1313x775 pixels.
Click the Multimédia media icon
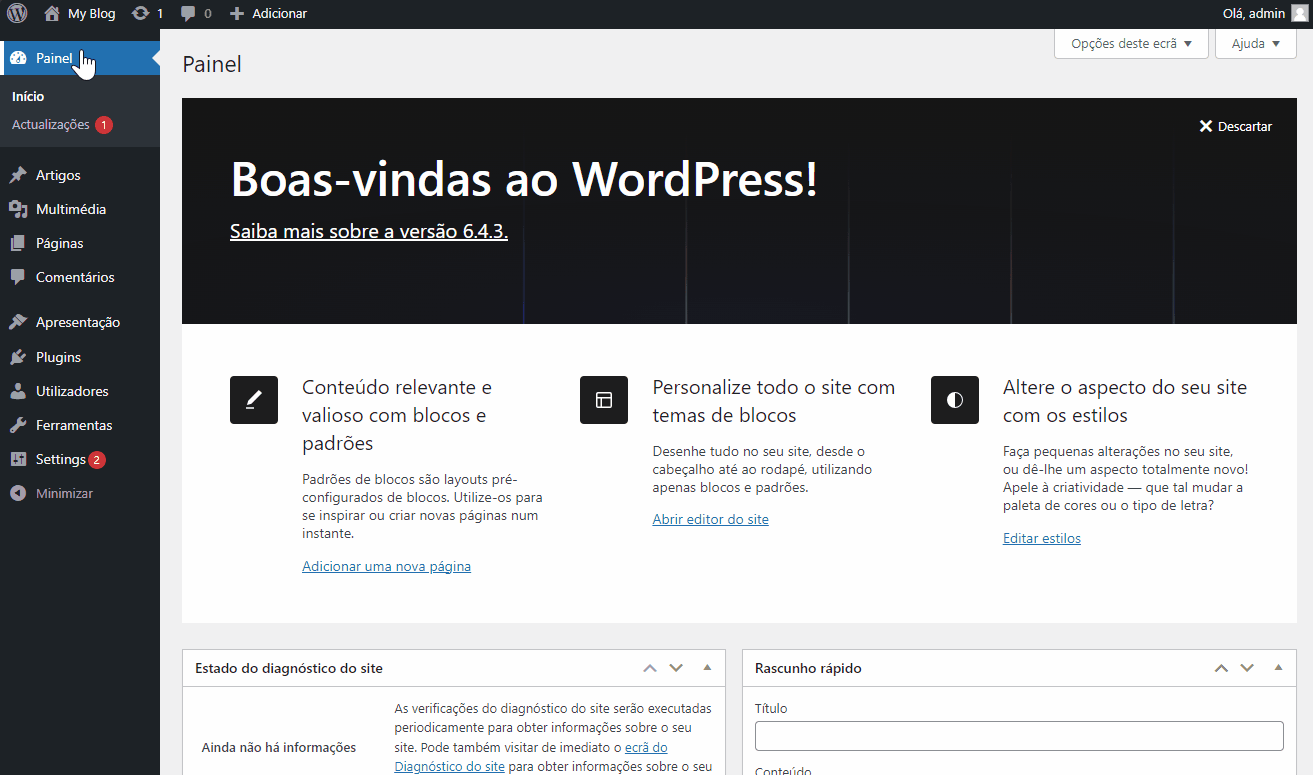18,209
